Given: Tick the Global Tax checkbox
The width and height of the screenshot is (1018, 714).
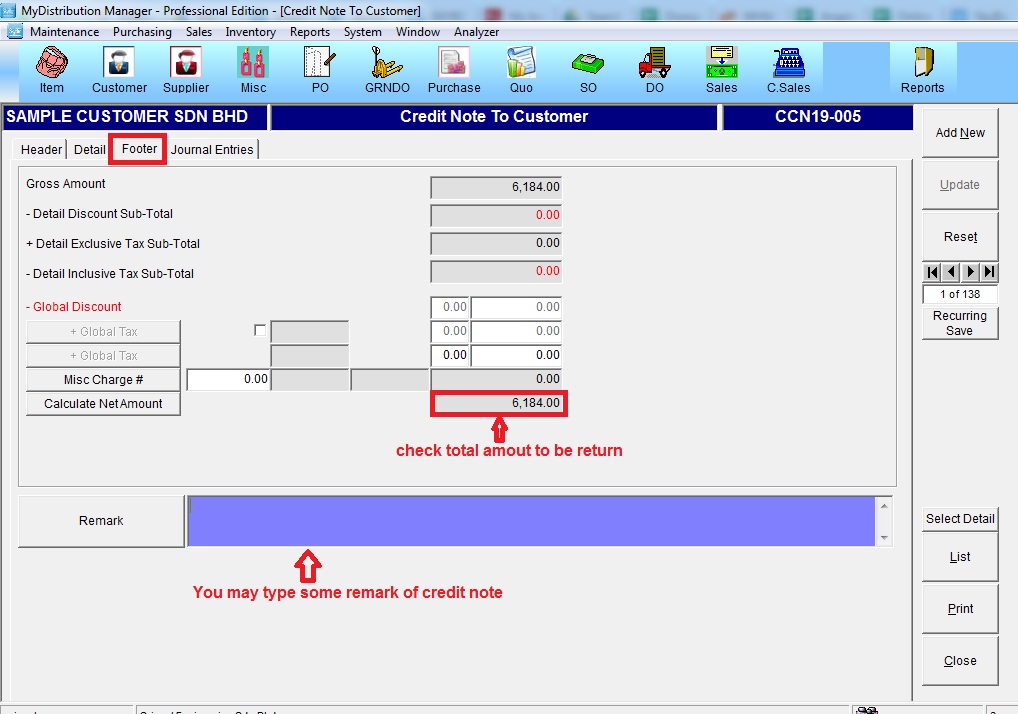Looking at the screenshot, I should [261, 331].
